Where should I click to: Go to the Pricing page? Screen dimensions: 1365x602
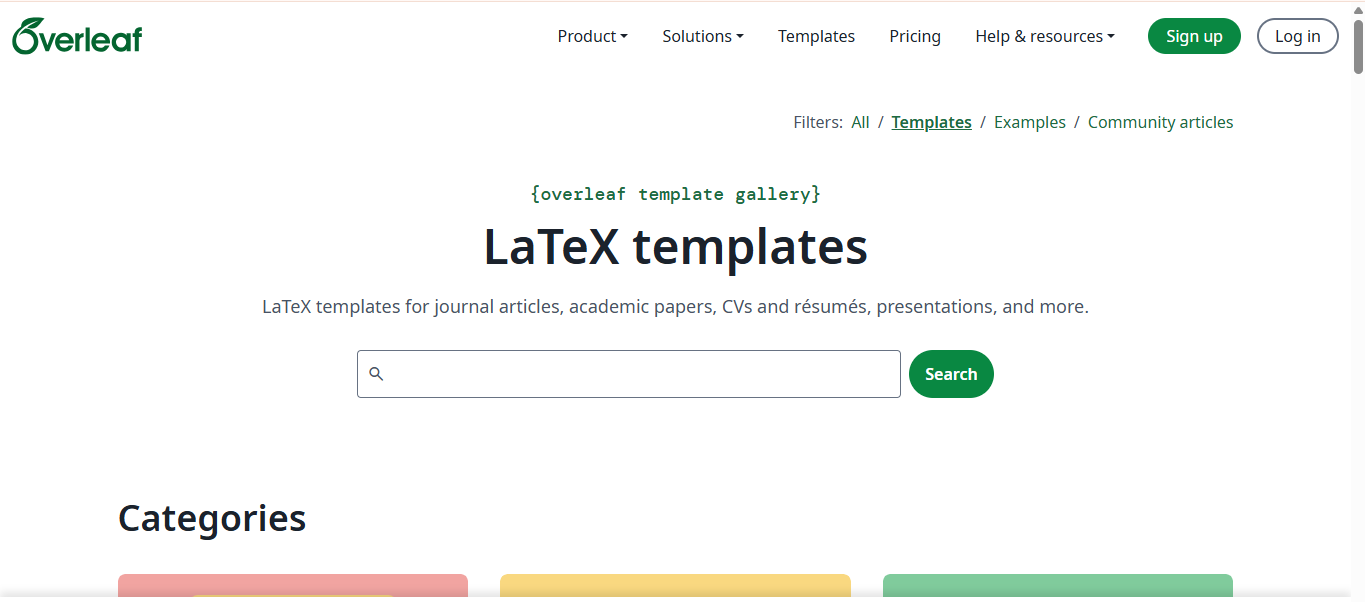click(x=915, y=36)
